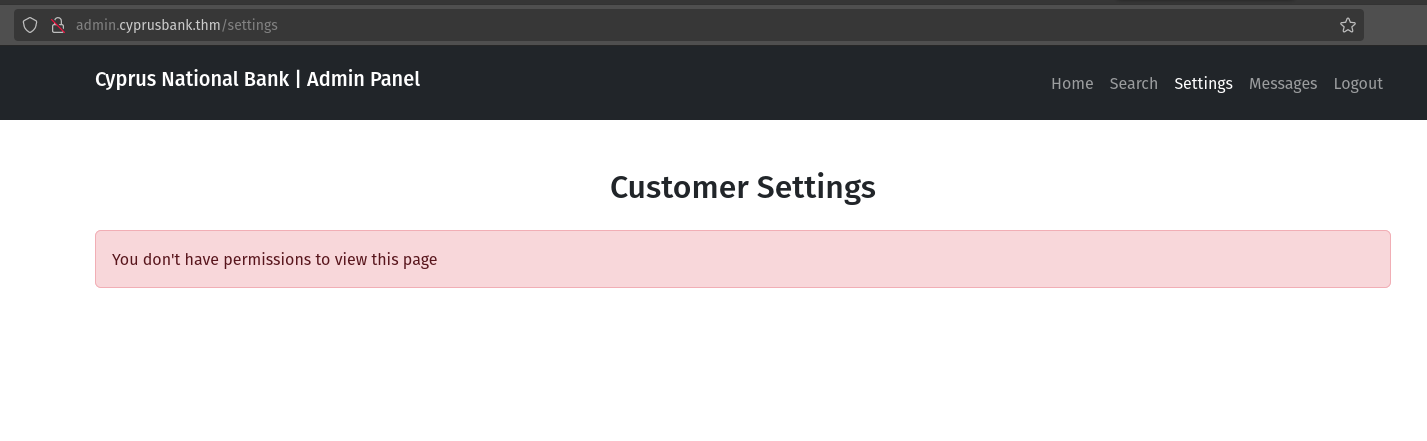The height and width of the screenshot is (441, 1427).
Task: Log out using the Logout link
Action: pos(1358,84)
